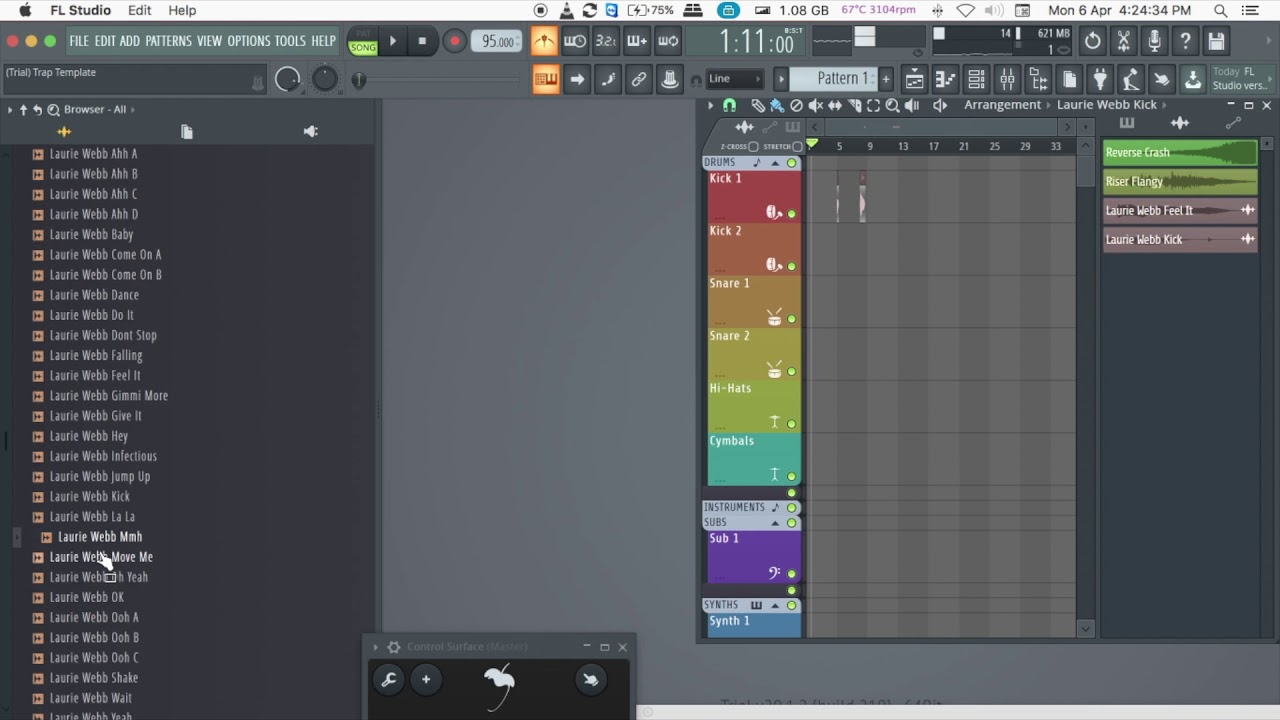Select the mute tool in playlist toolbar

click(x=816, y=105)
